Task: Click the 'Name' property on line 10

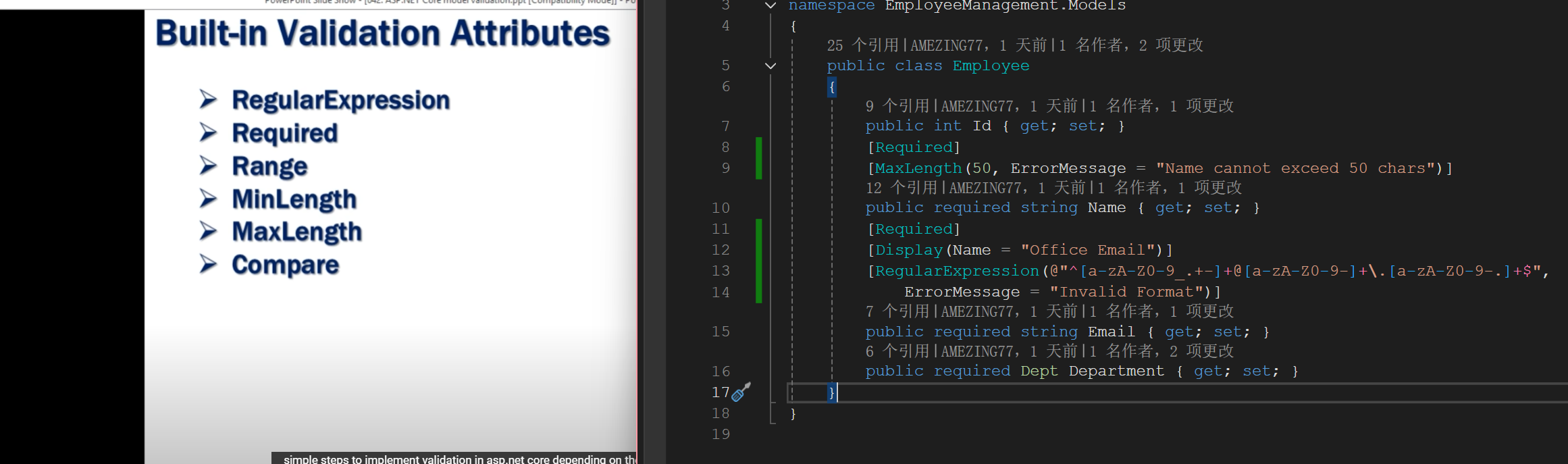Action: point(1107,208)
